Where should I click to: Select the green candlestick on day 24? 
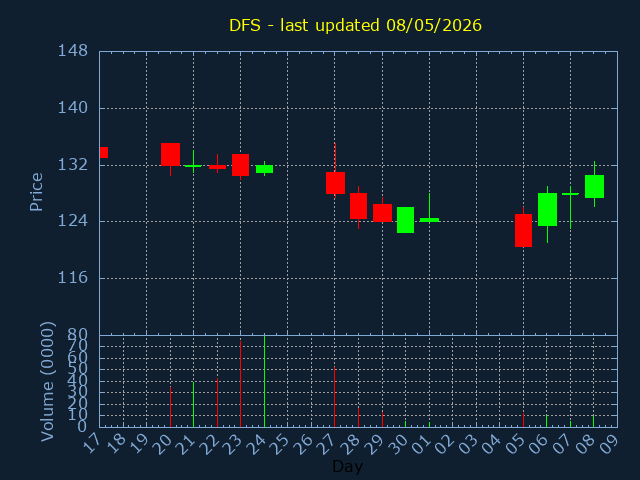pos(264,169)
